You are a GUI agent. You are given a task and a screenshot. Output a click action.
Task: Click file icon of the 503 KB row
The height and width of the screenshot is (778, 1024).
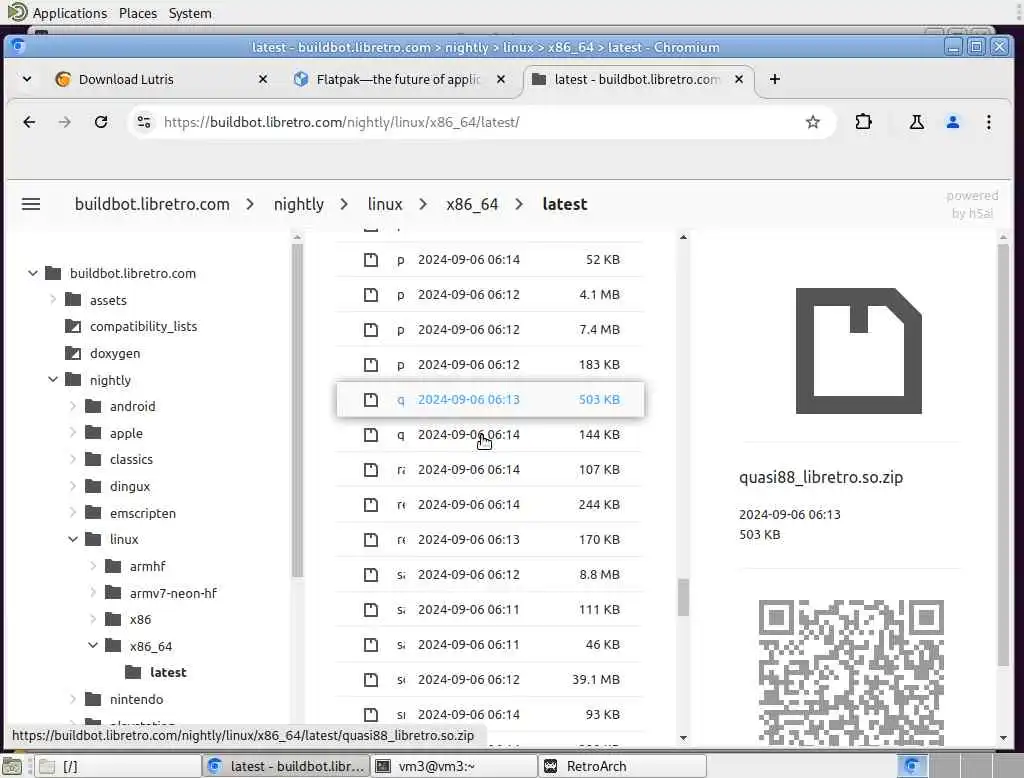pos(370,400)
